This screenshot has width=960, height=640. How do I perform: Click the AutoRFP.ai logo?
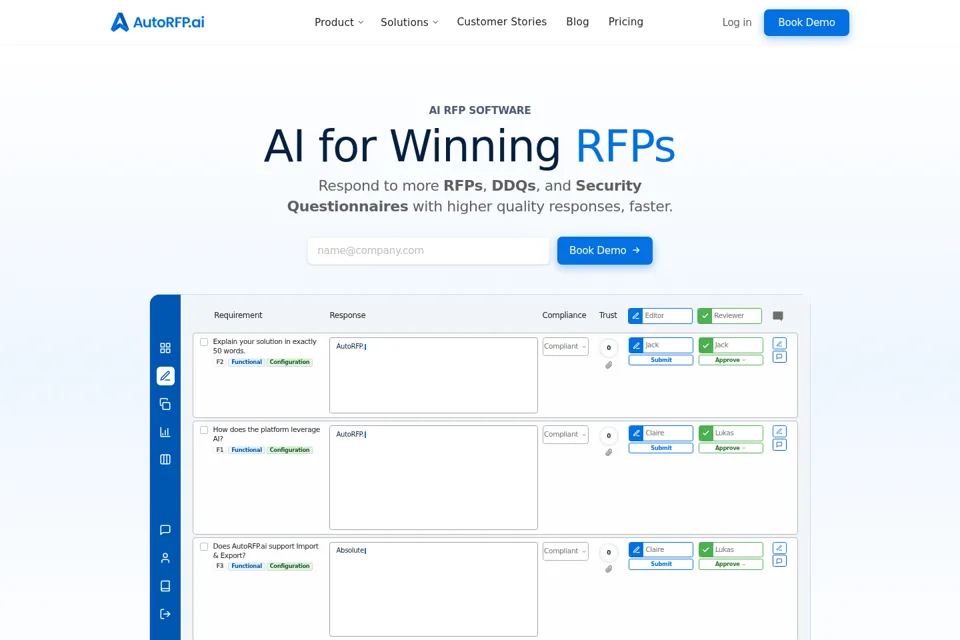(157, 22)
